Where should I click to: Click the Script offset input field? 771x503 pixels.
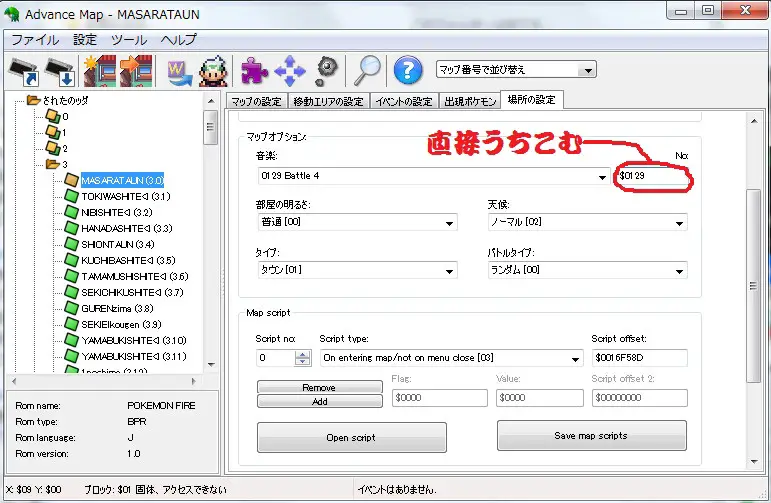639,357
